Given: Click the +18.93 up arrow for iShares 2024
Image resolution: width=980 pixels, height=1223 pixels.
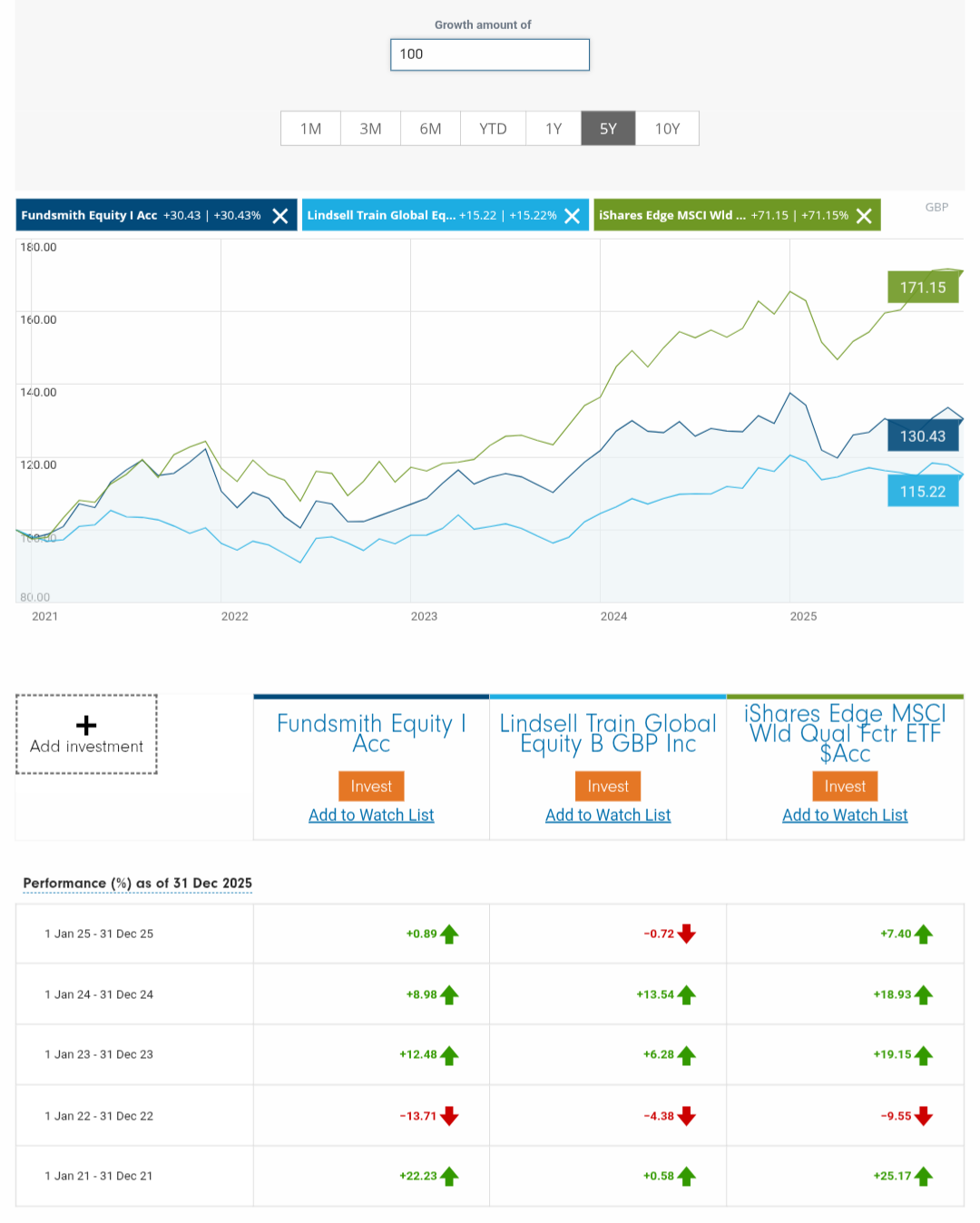Looking at the screenshot, I should click(x=924, y=995).
